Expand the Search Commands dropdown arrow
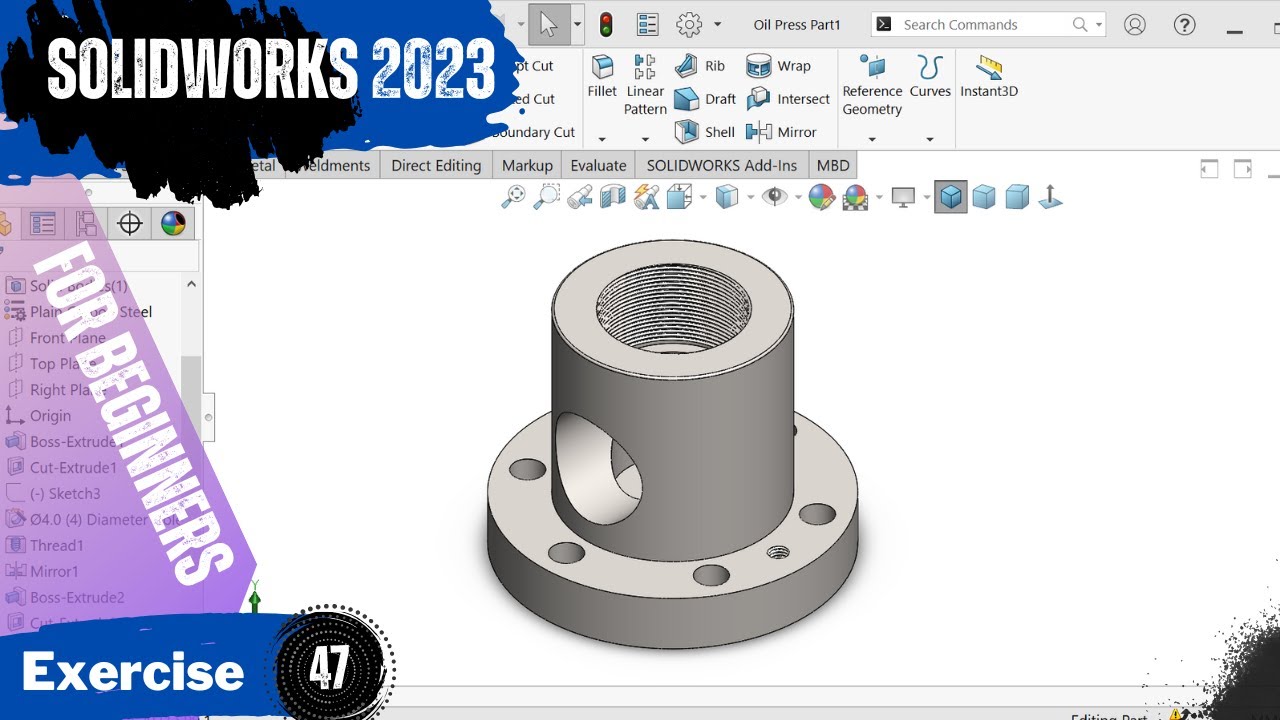 pos(1099,24)
